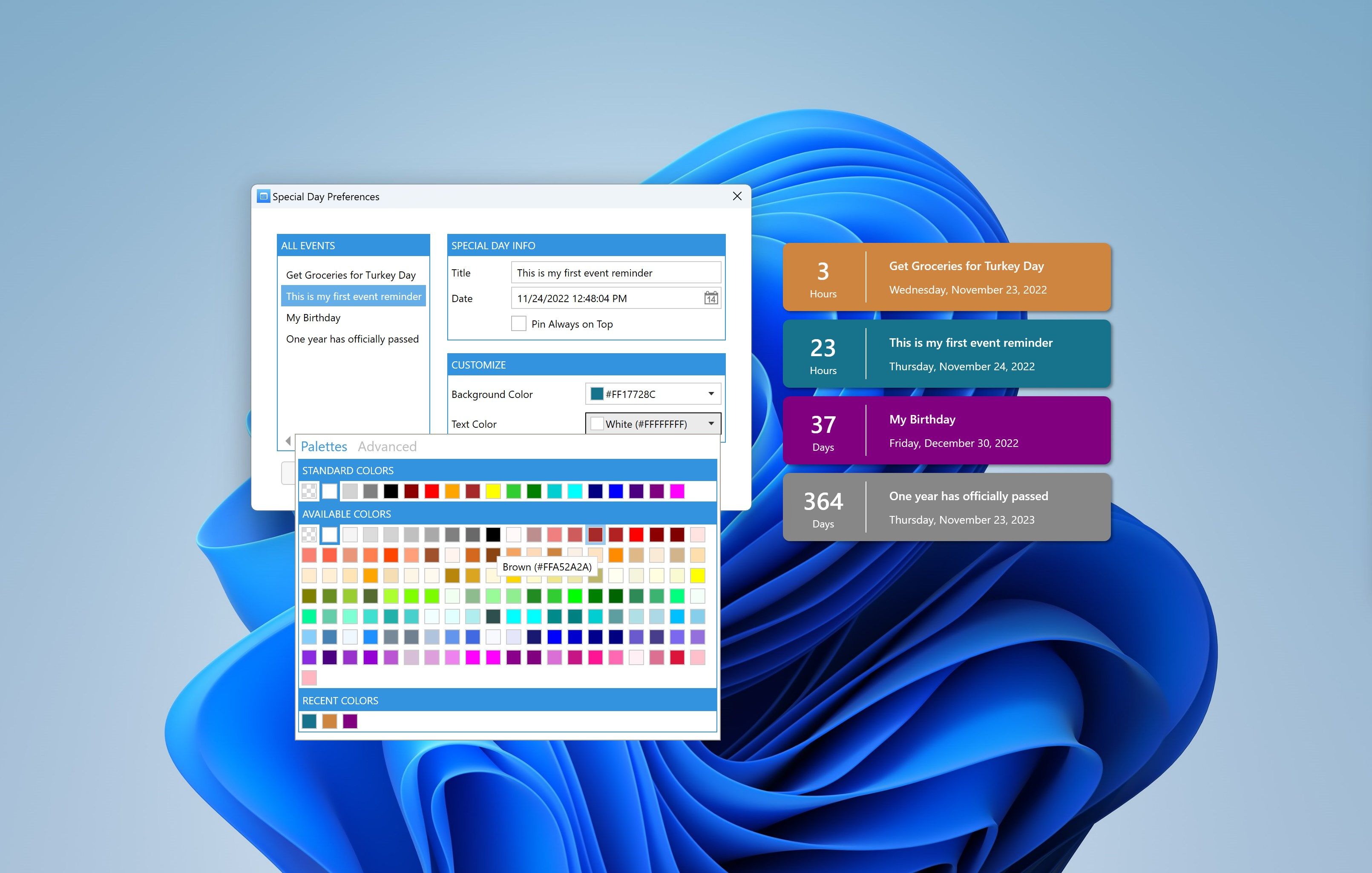Select 'My Birthday' event in list
Screen dimensions: 1372x873
tap(313, 317)
